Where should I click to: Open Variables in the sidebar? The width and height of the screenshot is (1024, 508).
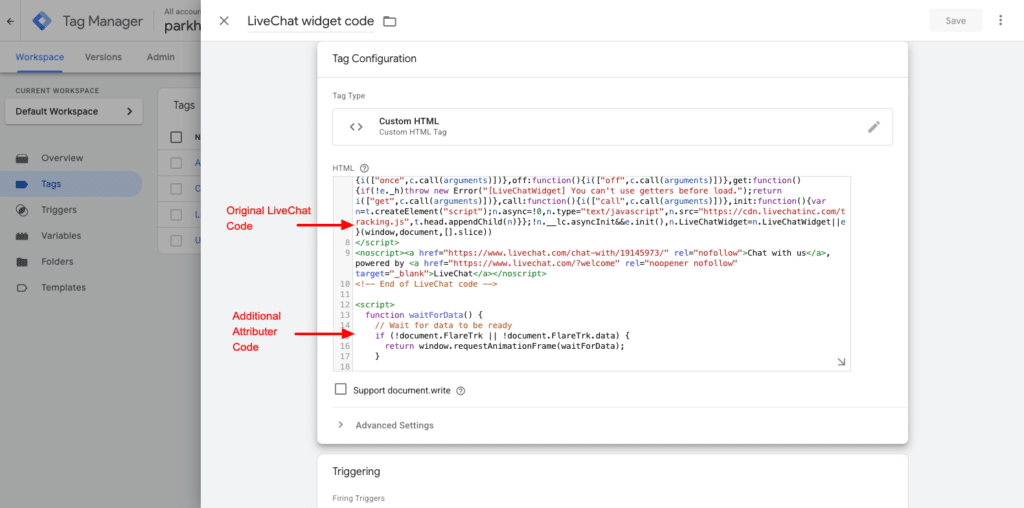pyautogui.click(x=61, y=236)
